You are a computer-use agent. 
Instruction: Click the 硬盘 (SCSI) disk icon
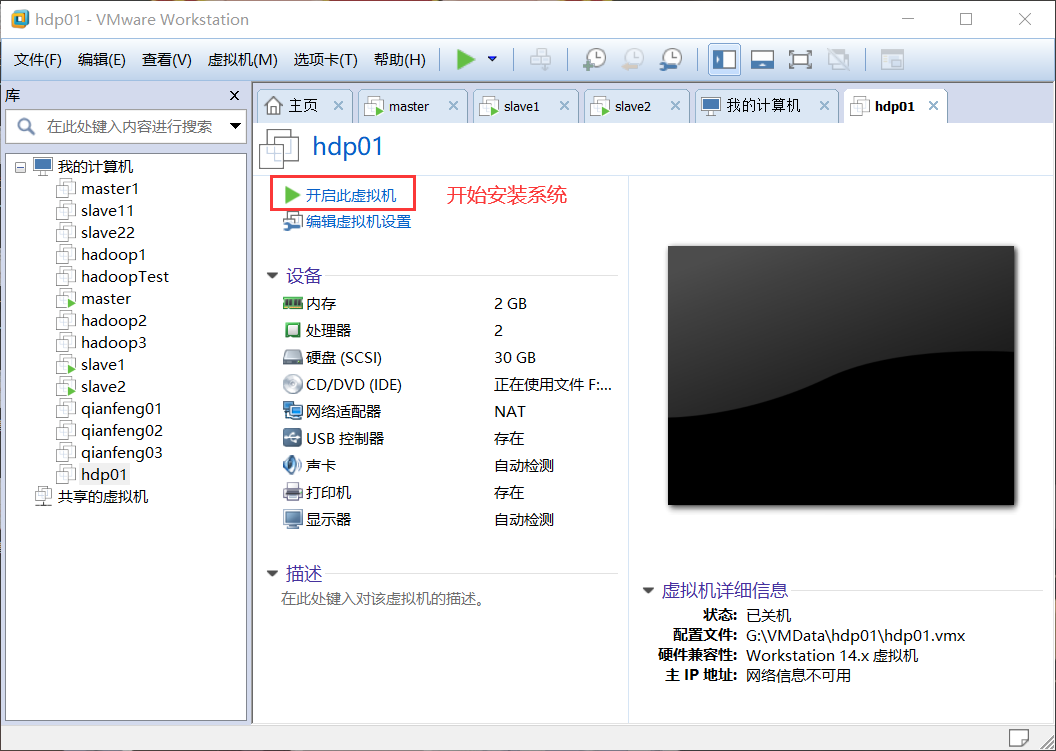[x=292, y=358]
